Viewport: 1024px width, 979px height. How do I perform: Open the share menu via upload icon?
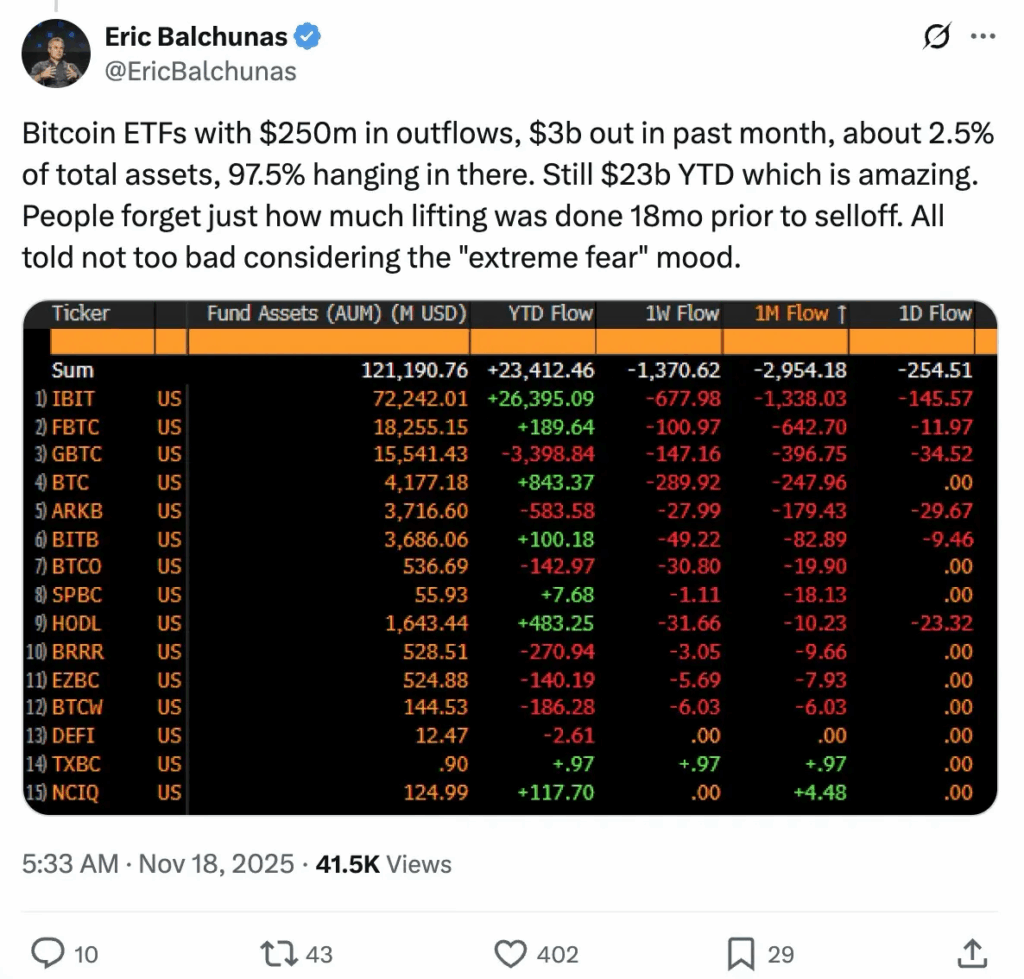click(974, 953)
